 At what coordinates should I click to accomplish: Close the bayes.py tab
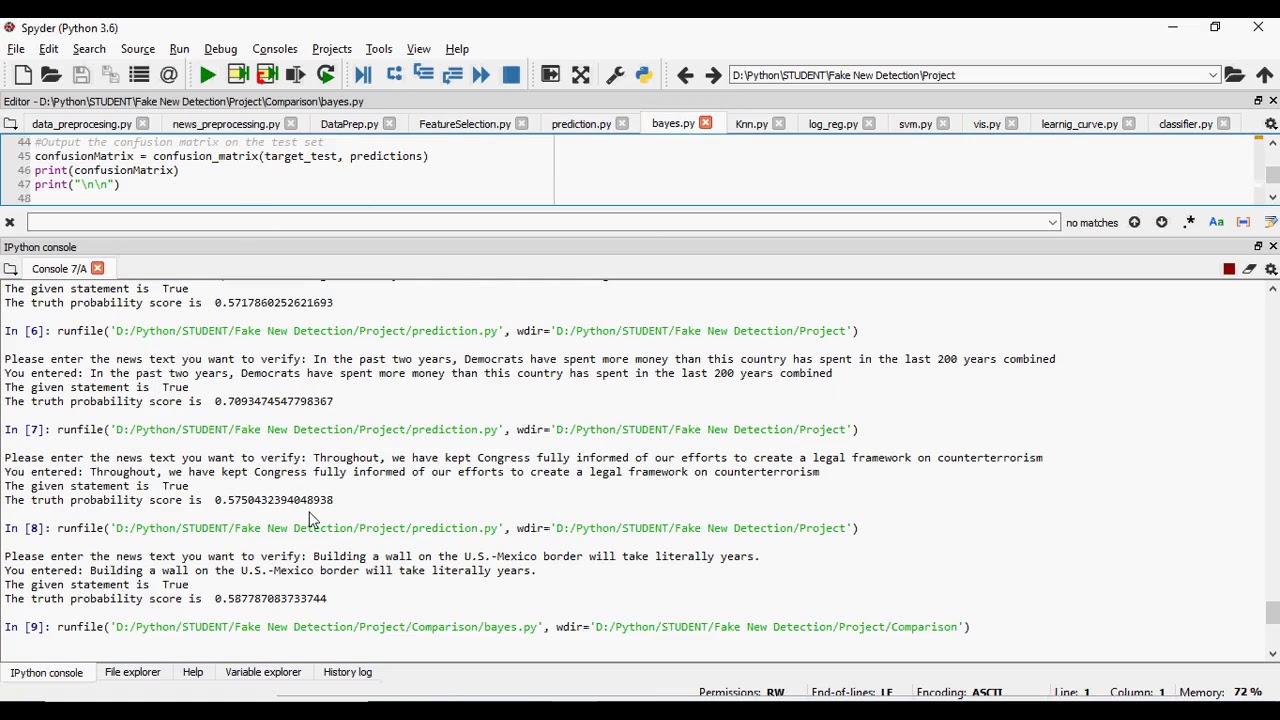[x=706, y=123]
